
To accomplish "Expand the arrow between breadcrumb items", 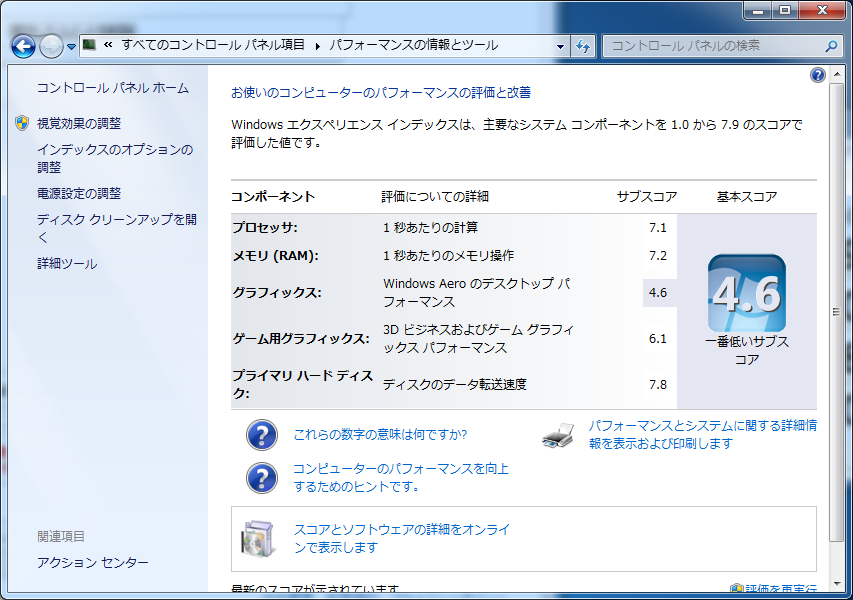I will pos(317,46).
